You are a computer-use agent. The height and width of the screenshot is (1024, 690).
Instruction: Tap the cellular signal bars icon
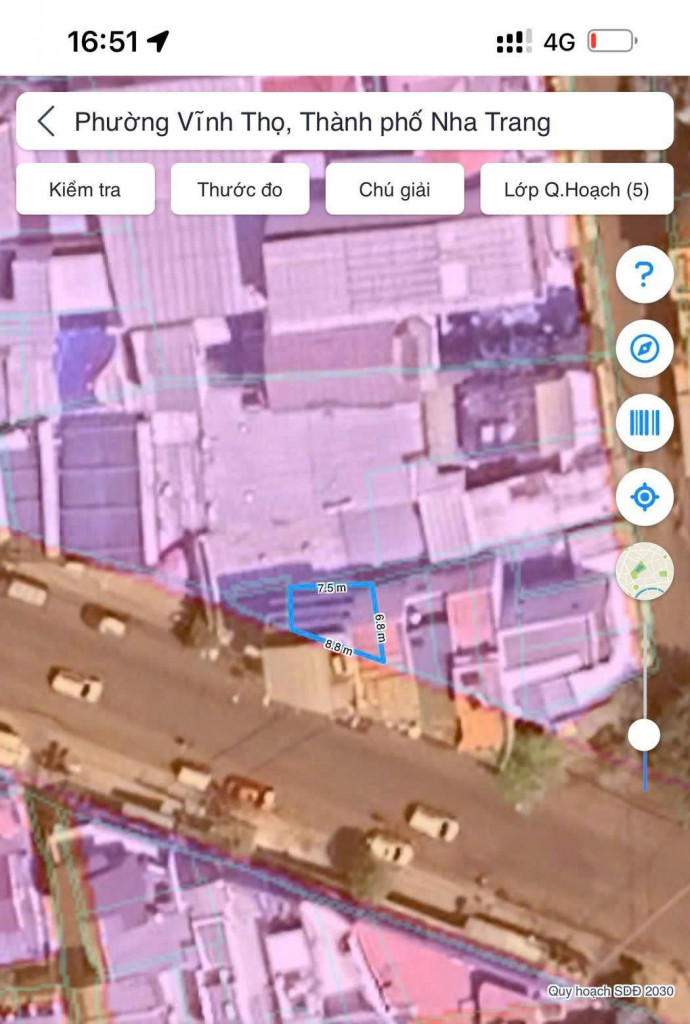(514, 41)
